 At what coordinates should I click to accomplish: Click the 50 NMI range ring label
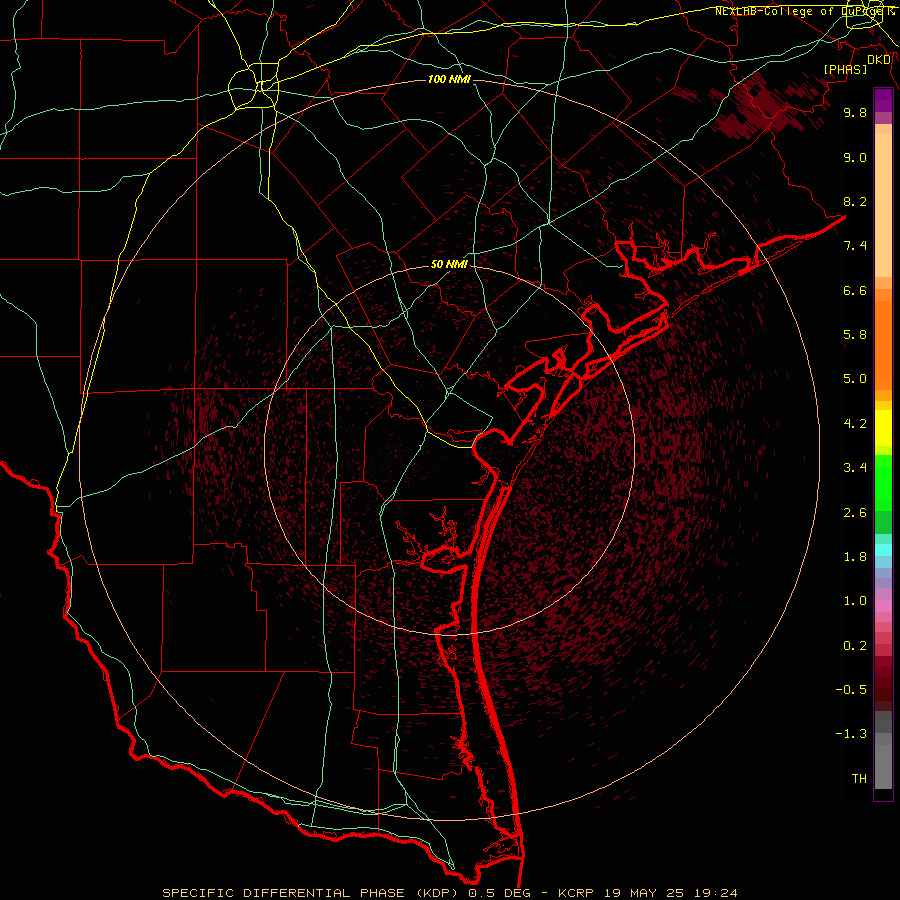(449, 264)
